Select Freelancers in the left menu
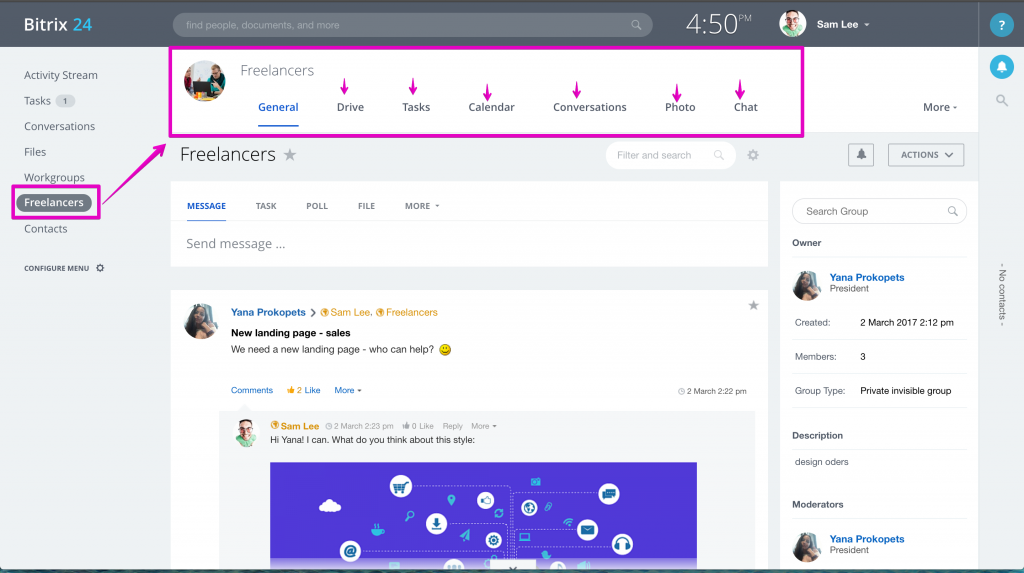 [x=54, y=203]
